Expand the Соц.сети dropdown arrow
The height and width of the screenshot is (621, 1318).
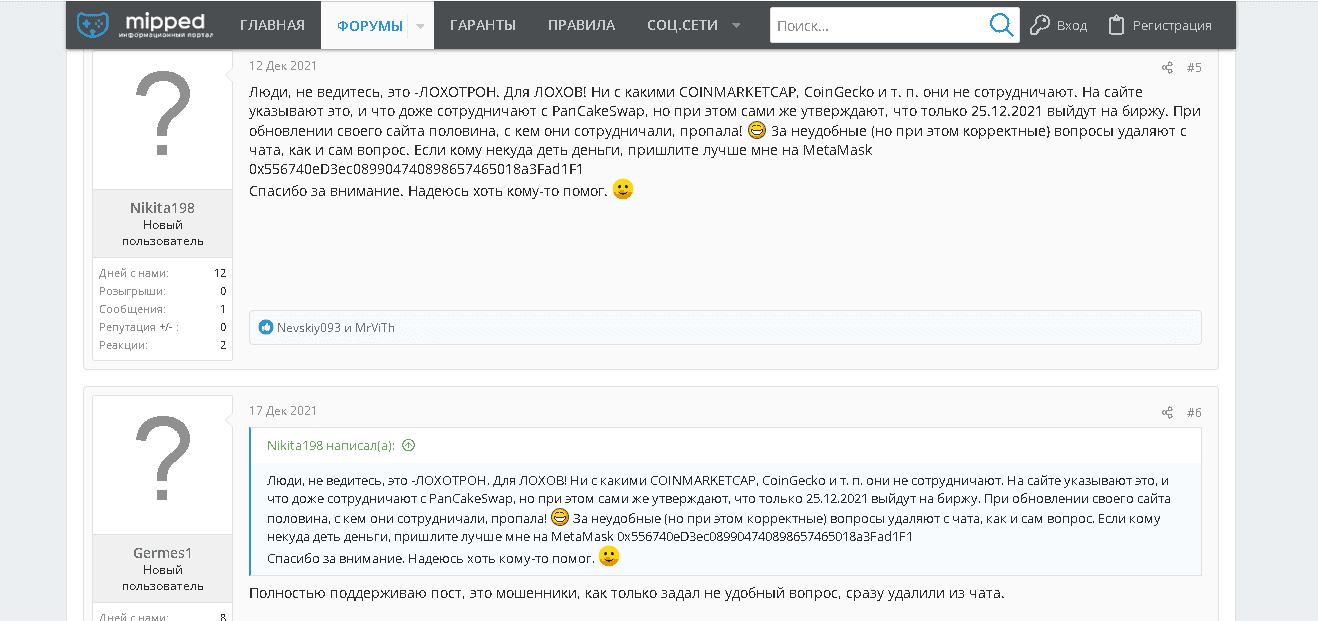736,26
